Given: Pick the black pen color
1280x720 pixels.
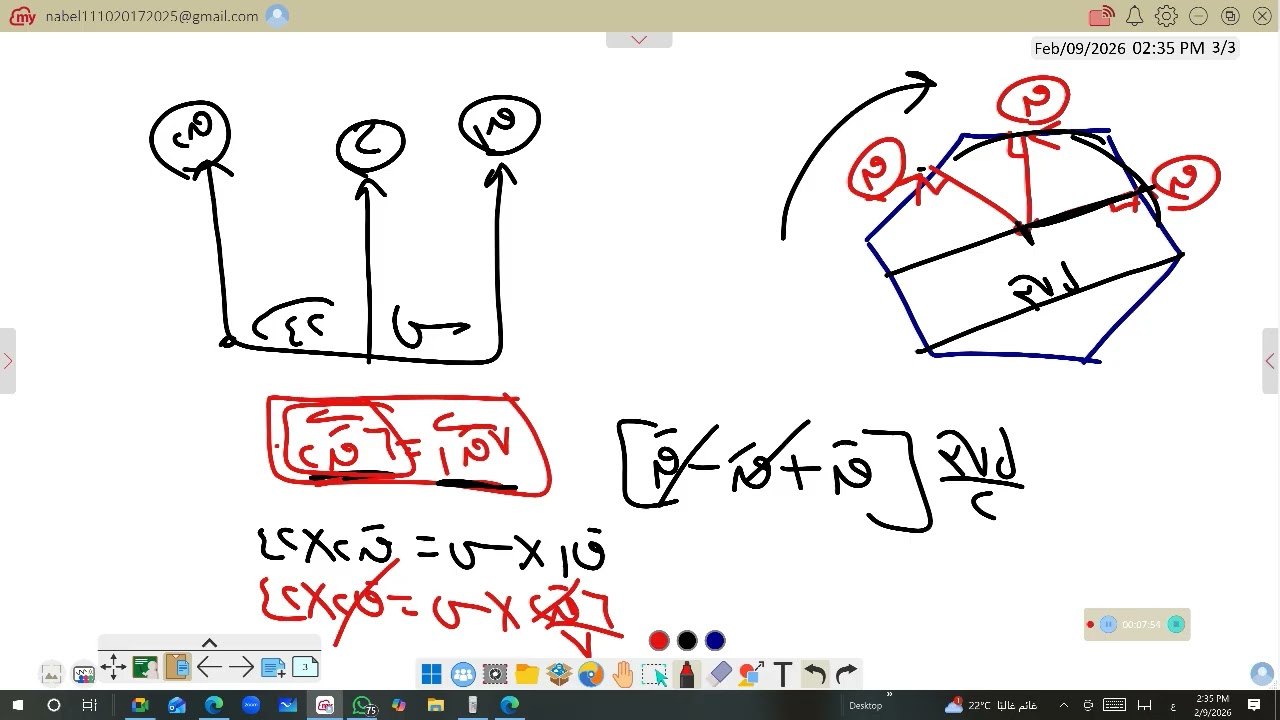Looking at the screenshot, I should [x=687, y=641].
